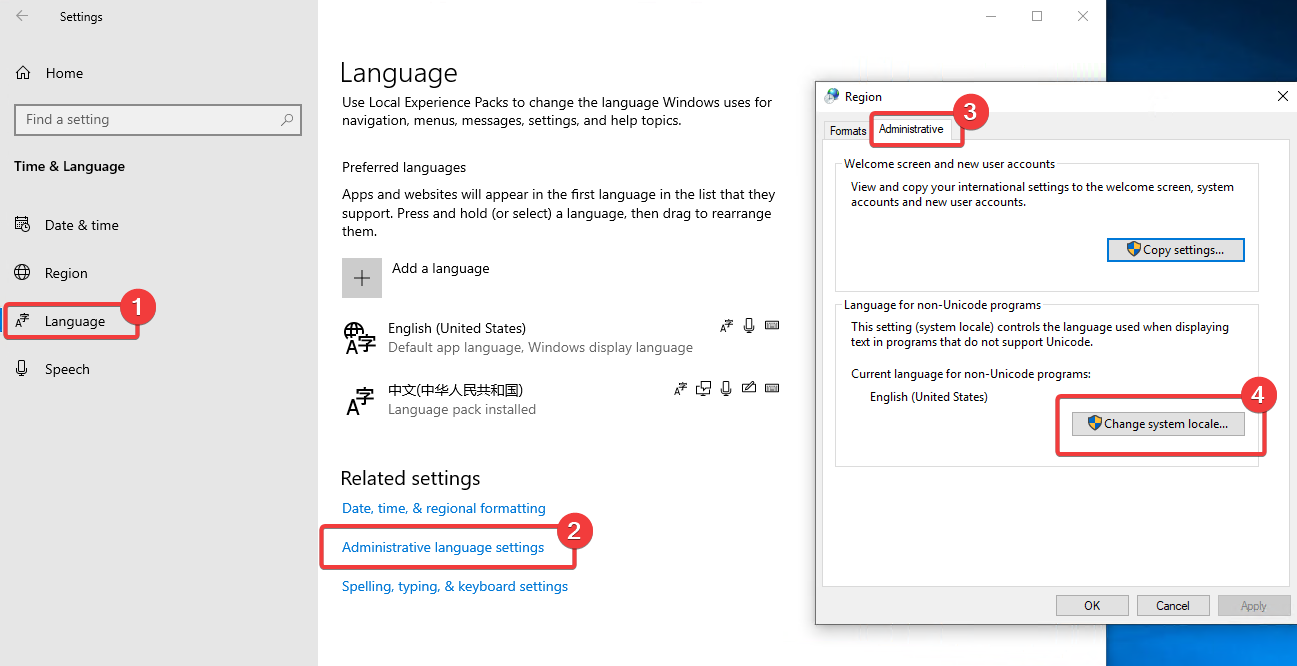Click the keyboard icon on 中文 row

tap(772, 388)
